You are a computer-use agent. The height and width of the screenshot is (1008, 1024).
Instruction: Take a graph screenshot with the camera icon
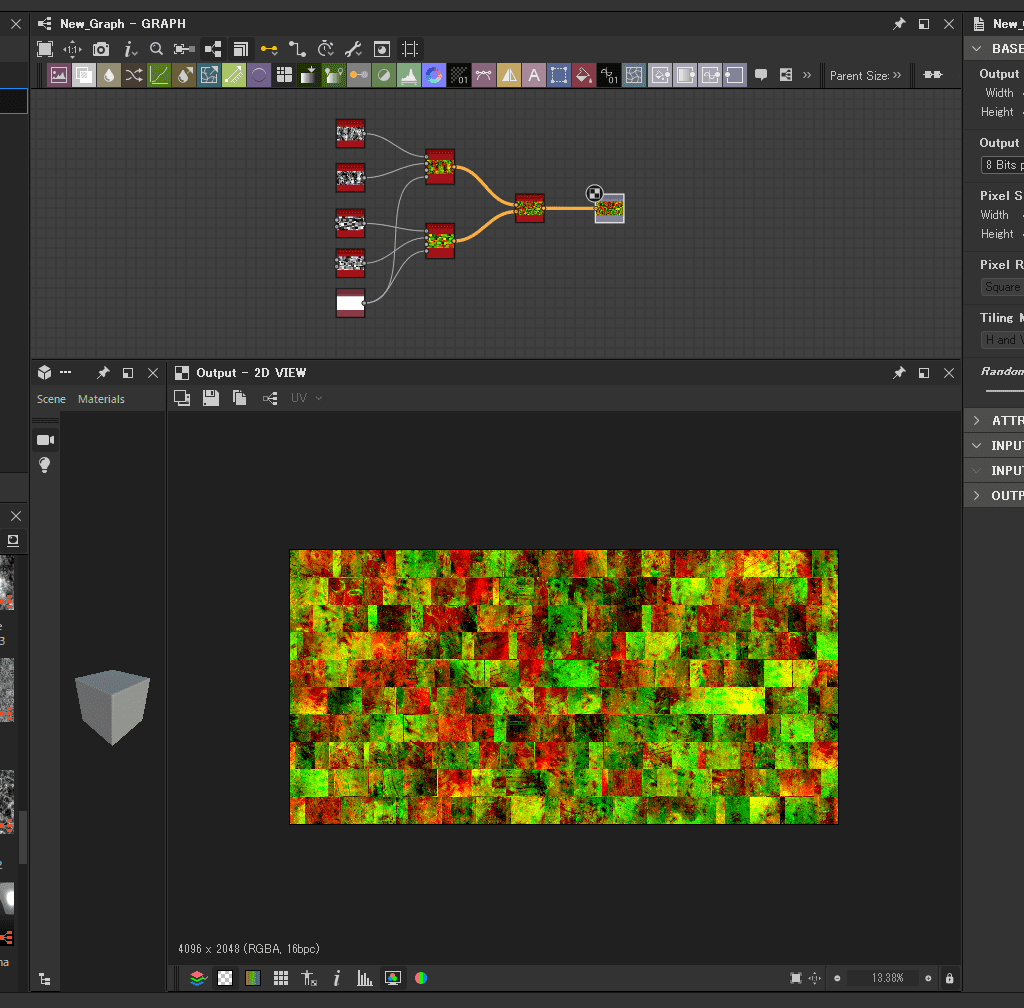[101, 48]
